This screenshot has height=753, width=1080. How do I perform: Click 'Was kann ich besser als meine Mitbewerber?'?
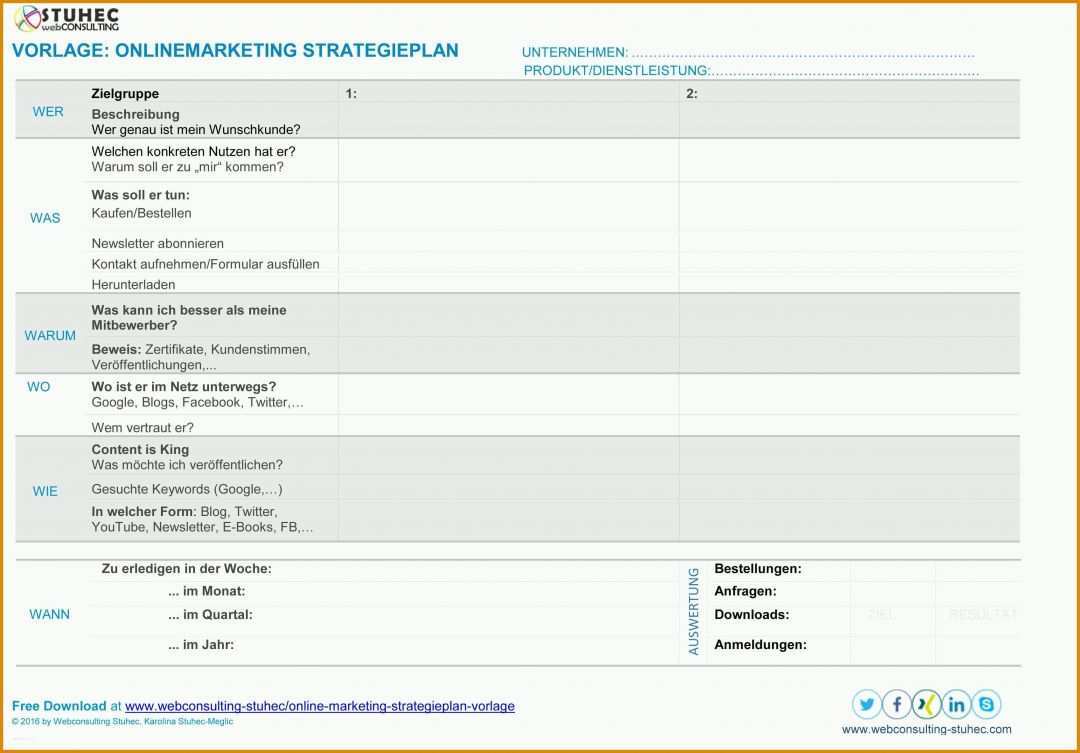pos(189,318)
